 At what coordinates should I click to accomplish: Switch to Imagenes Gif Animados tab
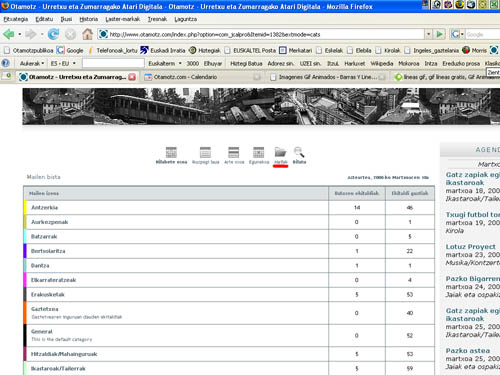click(327, 77)
